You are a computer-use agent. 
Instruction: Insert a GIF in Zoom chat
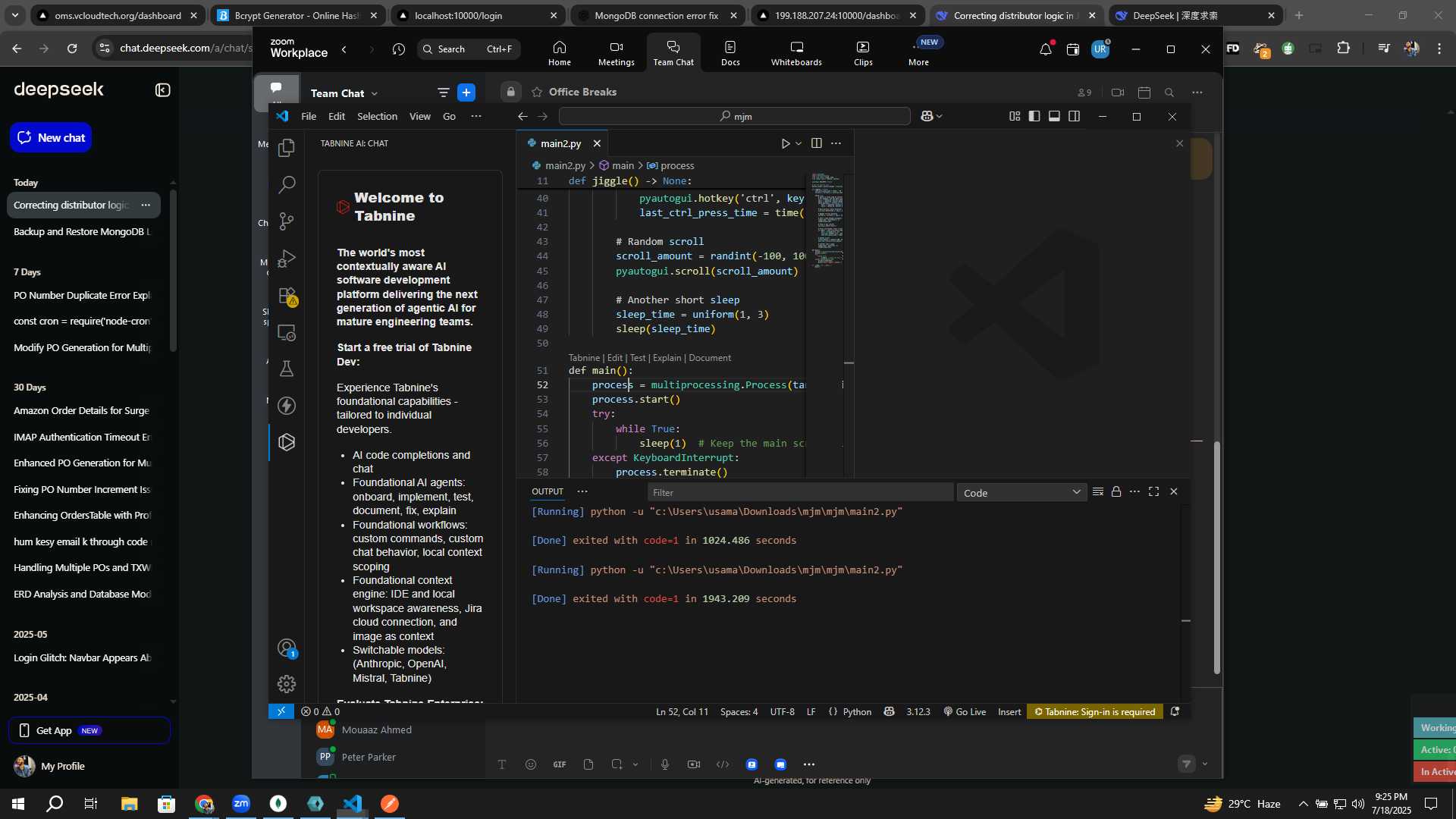click(x=560, y=764)
